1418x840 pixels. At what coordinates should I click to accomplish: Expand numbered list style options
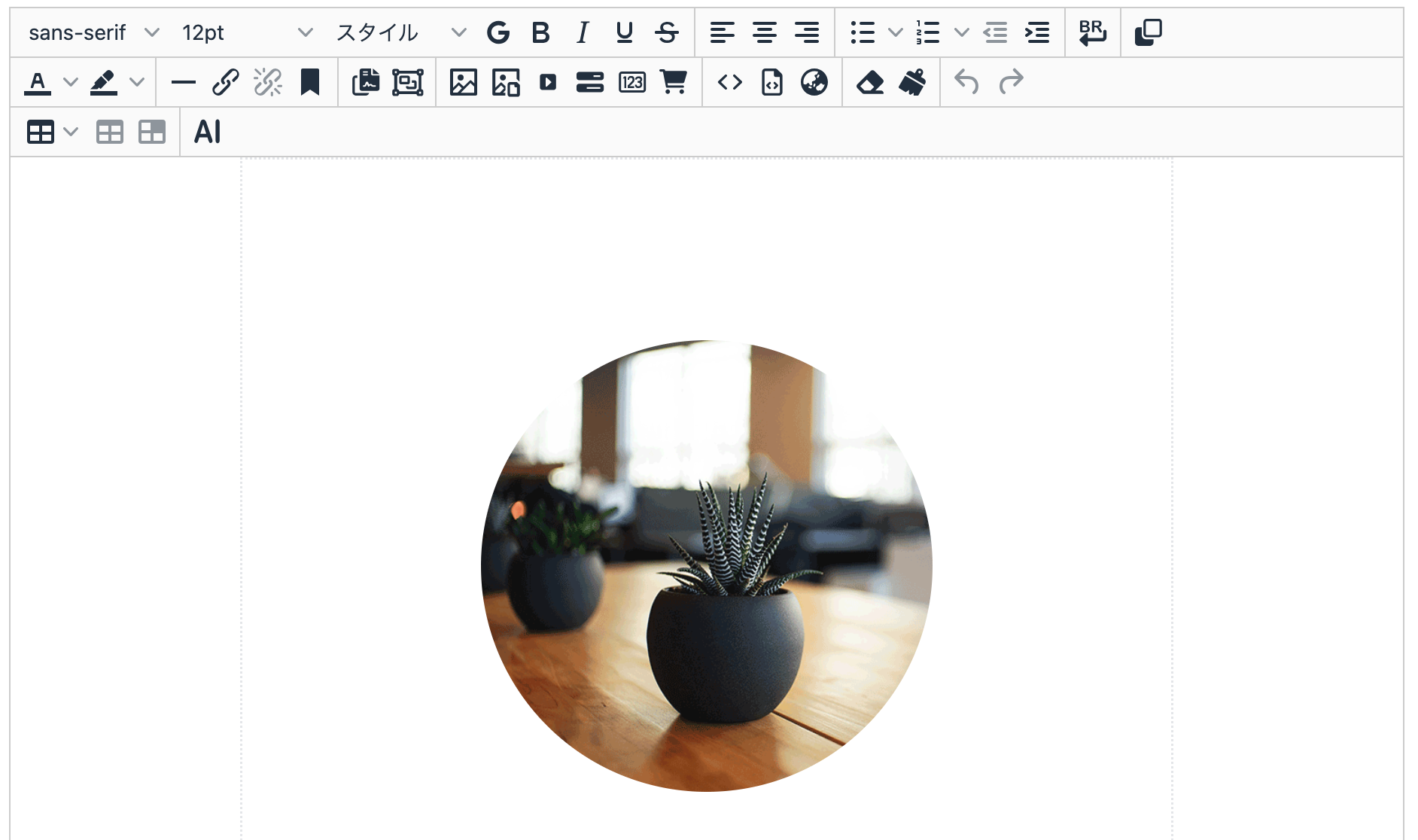click(x=962, y=32)
